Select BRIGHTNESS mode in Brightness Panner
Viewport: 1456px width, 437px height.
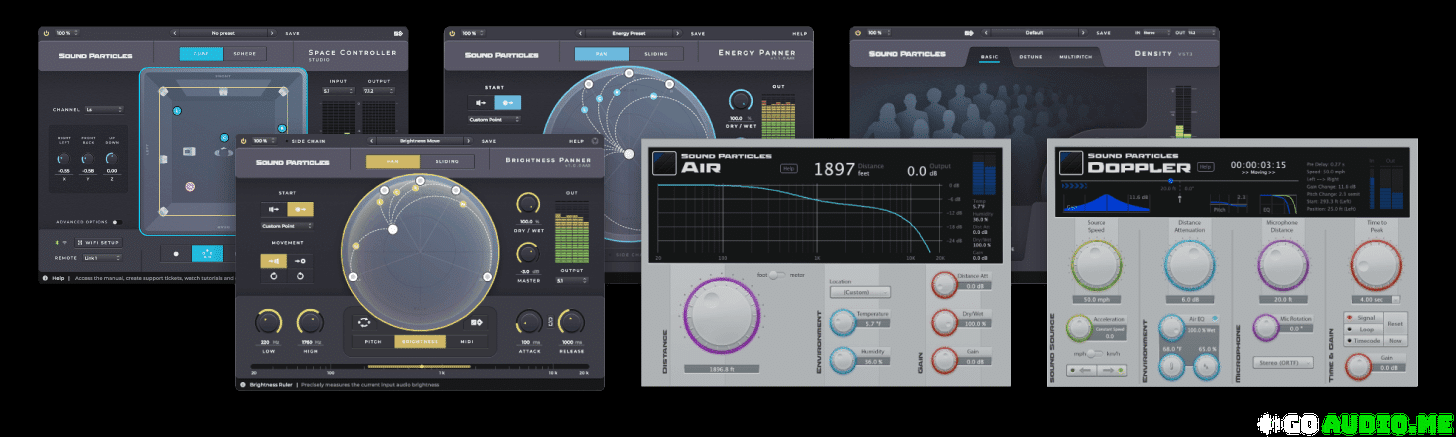coord(418,341)
